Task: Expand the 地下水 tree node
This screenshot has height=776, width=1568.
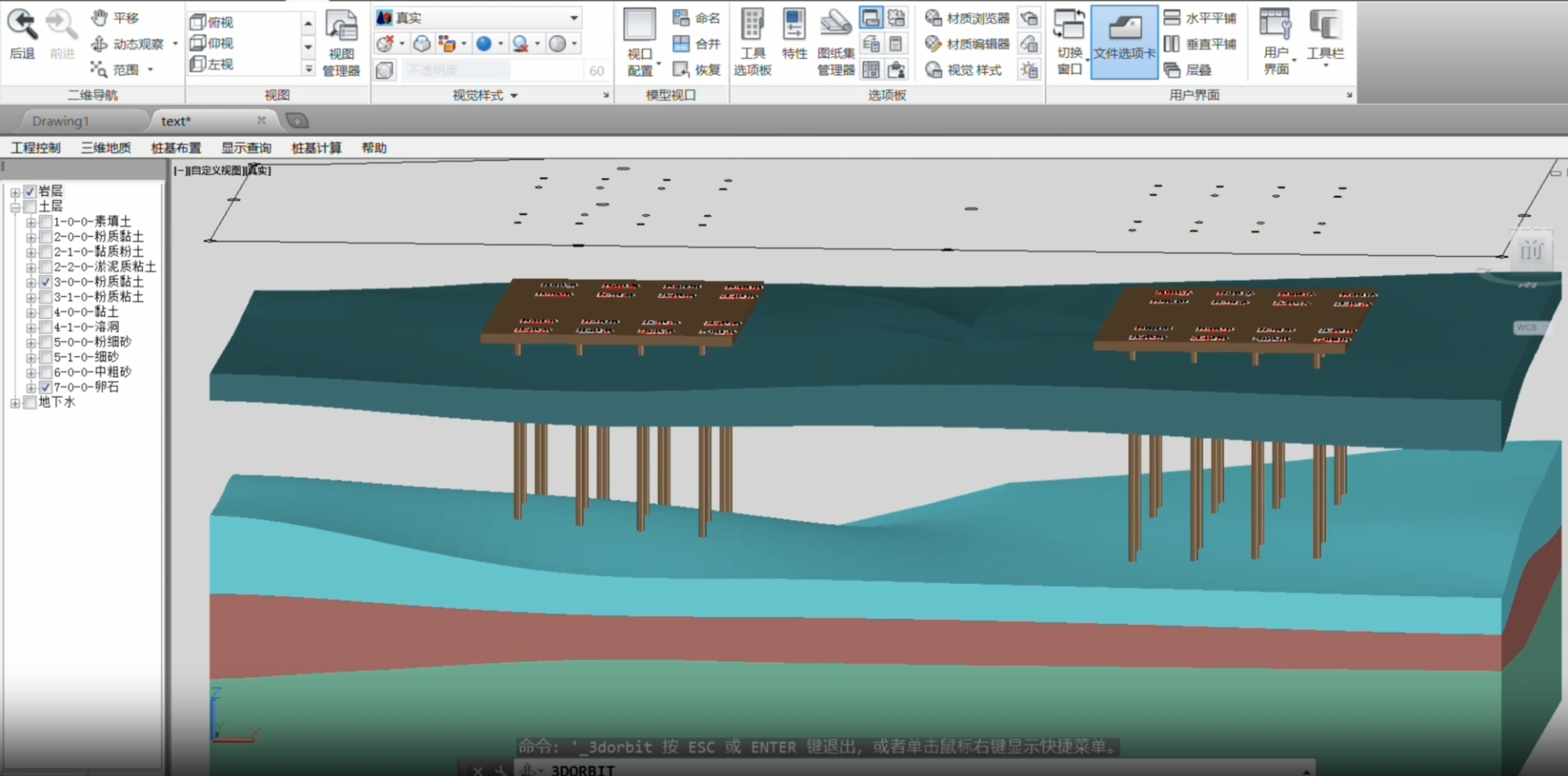Action: tap(15, 403)
